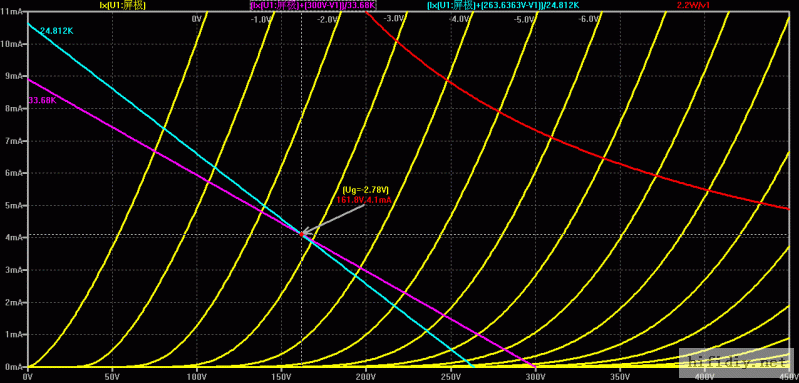Click the -6.0V grid curve label
The width and height of the screenshot is (799, 383).
589,19
